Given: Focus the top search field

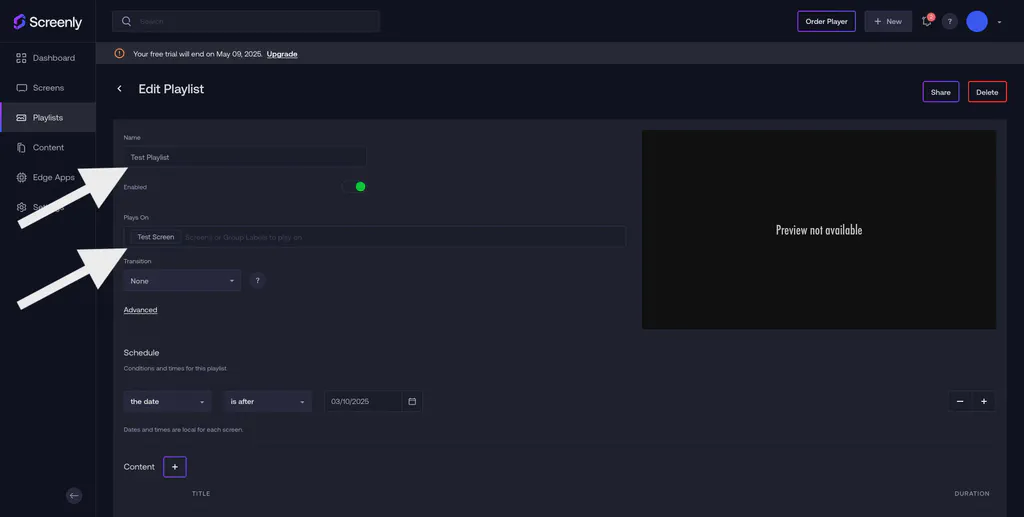Looking at the screenshot, I should click(246, 21).
